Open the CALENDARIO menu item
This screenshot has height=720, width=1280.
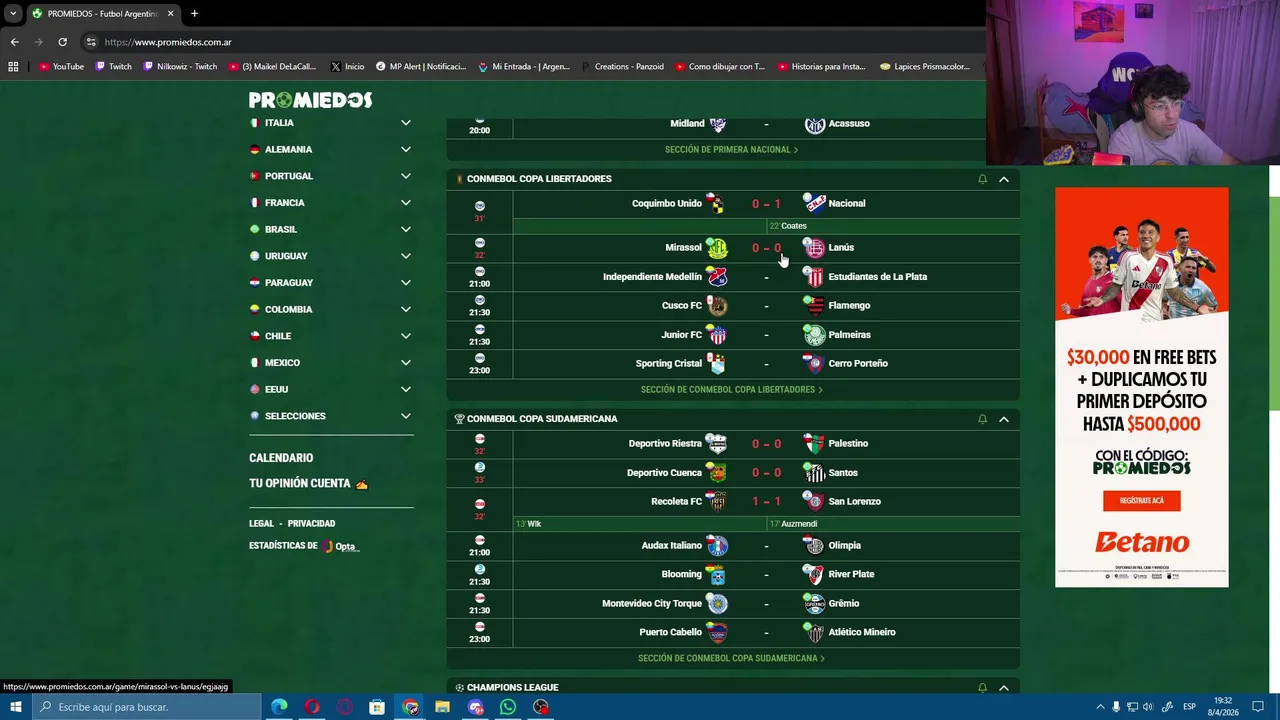[x=281, y=458]
